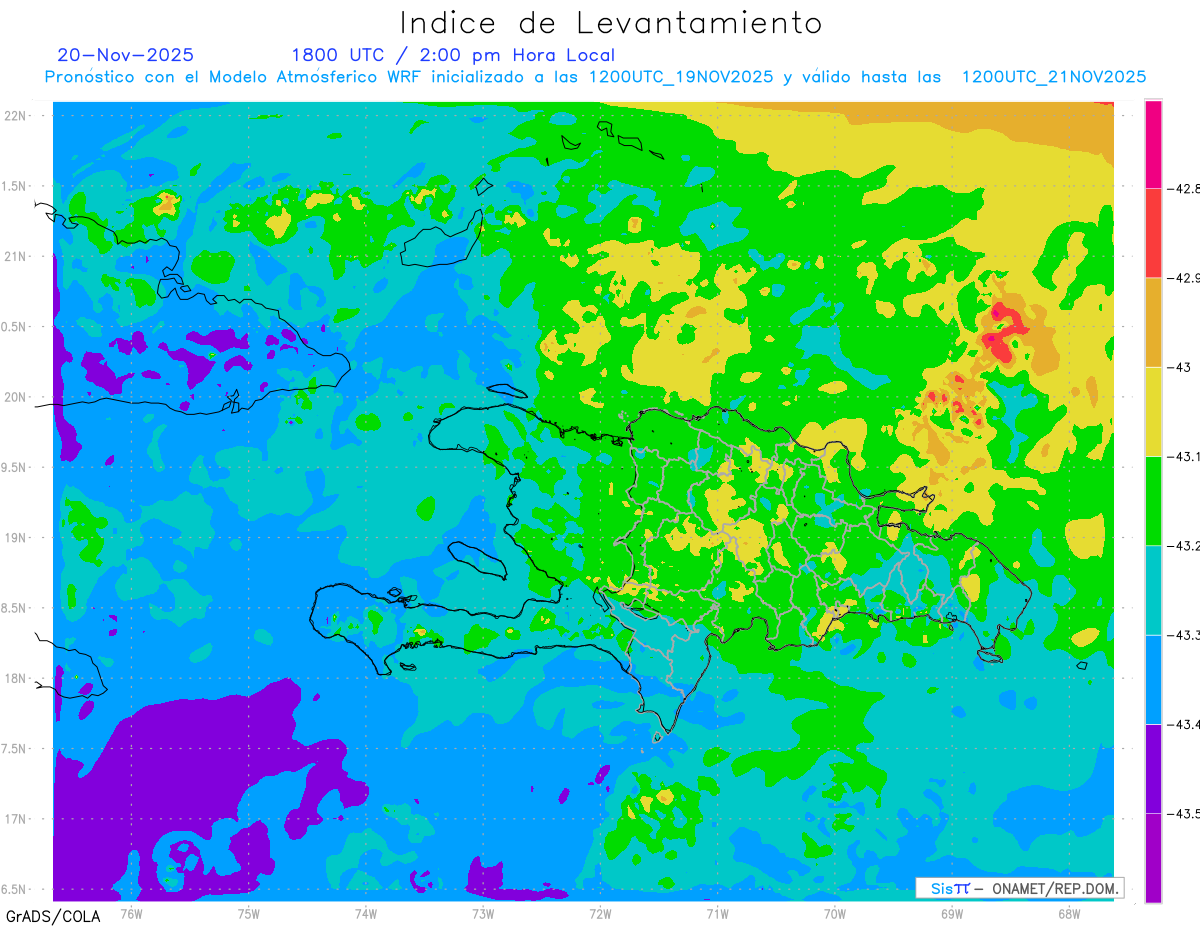Select the date '20-Nov-2025'
This screenshot has height=927, width=1200.
pyautogui.click(x=126, y=55)
